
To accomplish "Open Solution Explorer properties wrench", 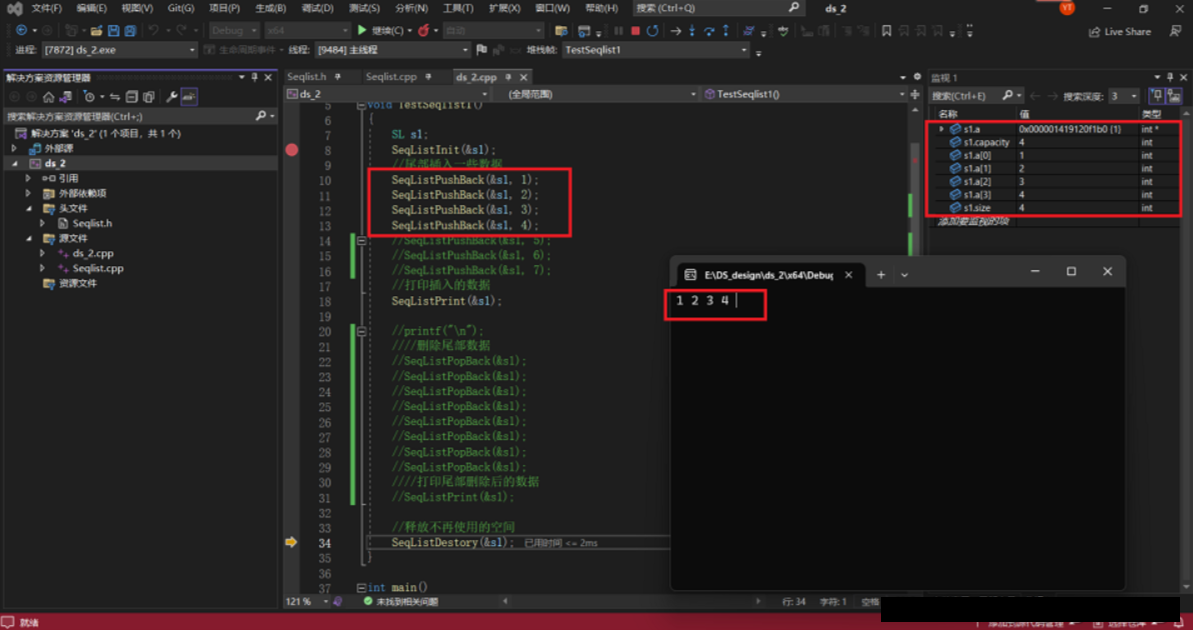I will 172,97.
